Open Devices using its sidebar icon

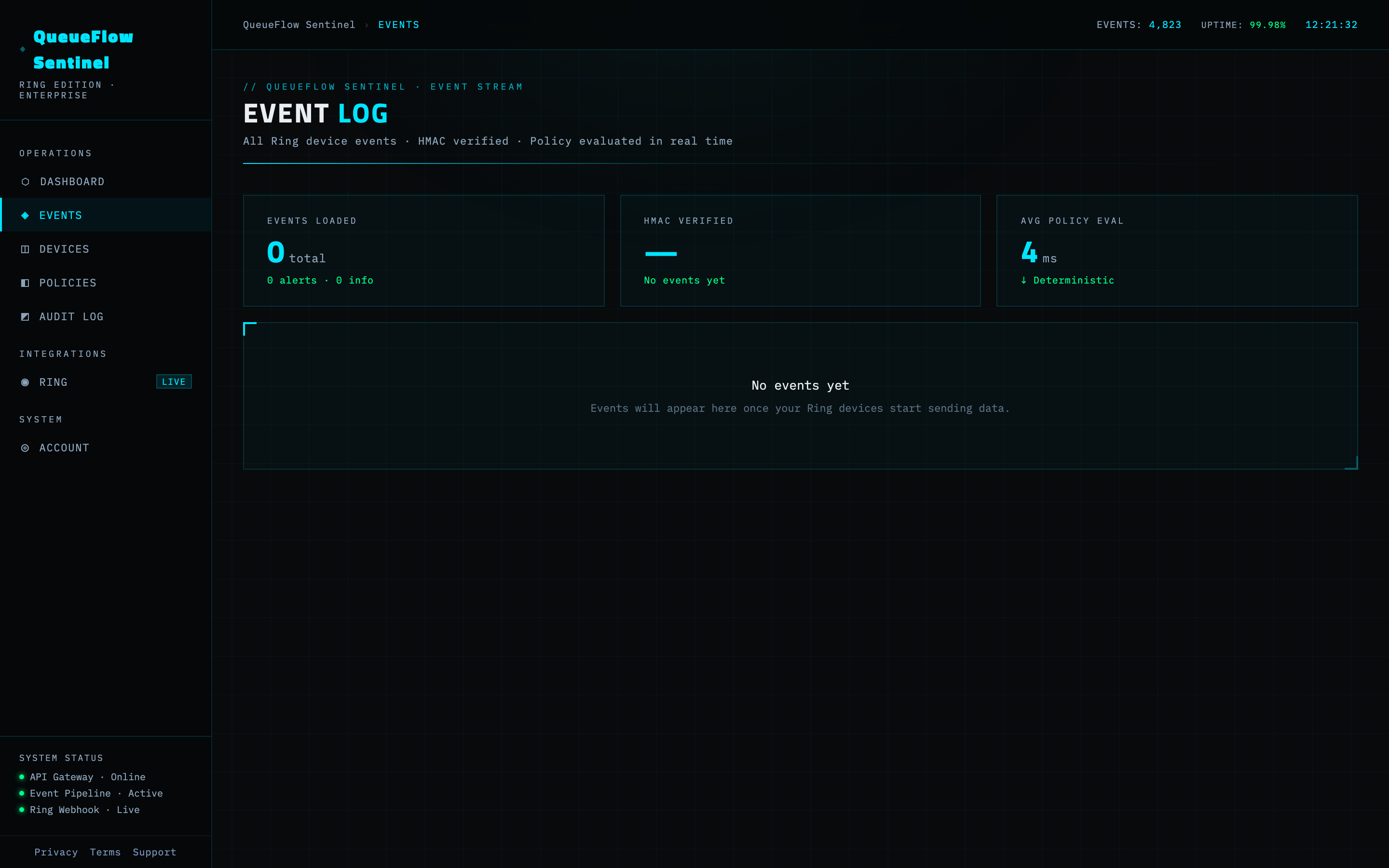coord(25,248)
